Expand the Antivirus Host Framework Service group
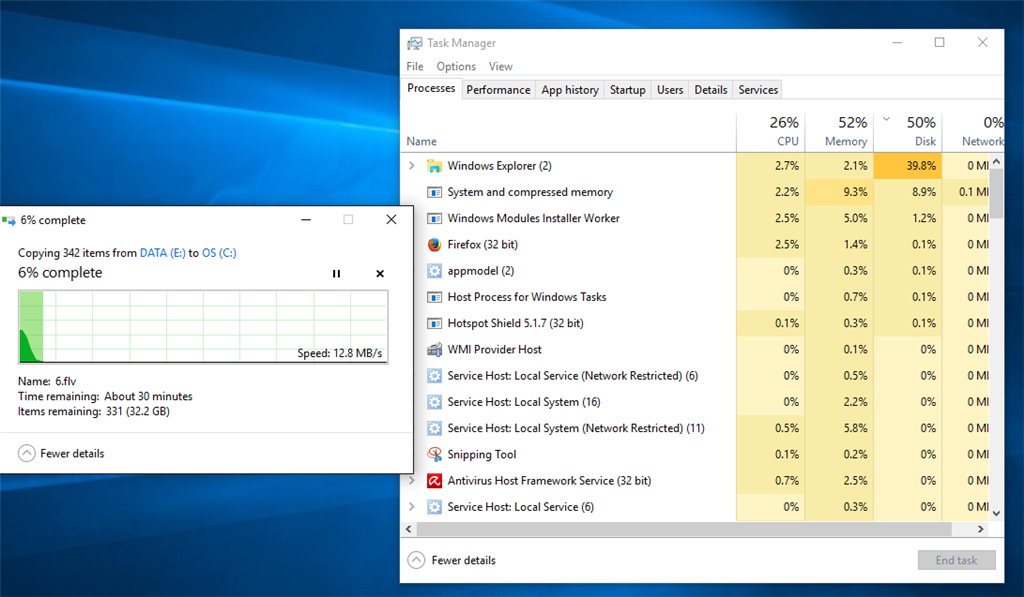The width and height of the screenshot is (1024, 597). [411, 481]
